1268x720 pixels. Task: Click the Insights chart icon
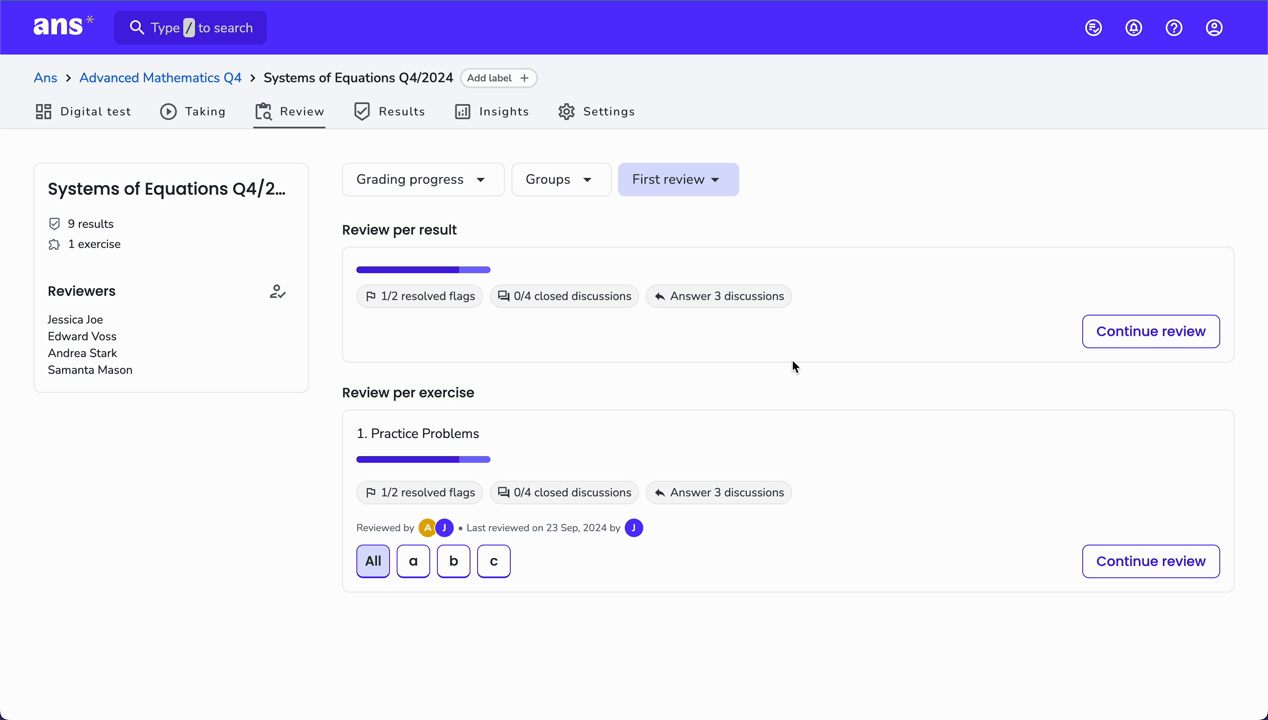[x=462, y=112]
